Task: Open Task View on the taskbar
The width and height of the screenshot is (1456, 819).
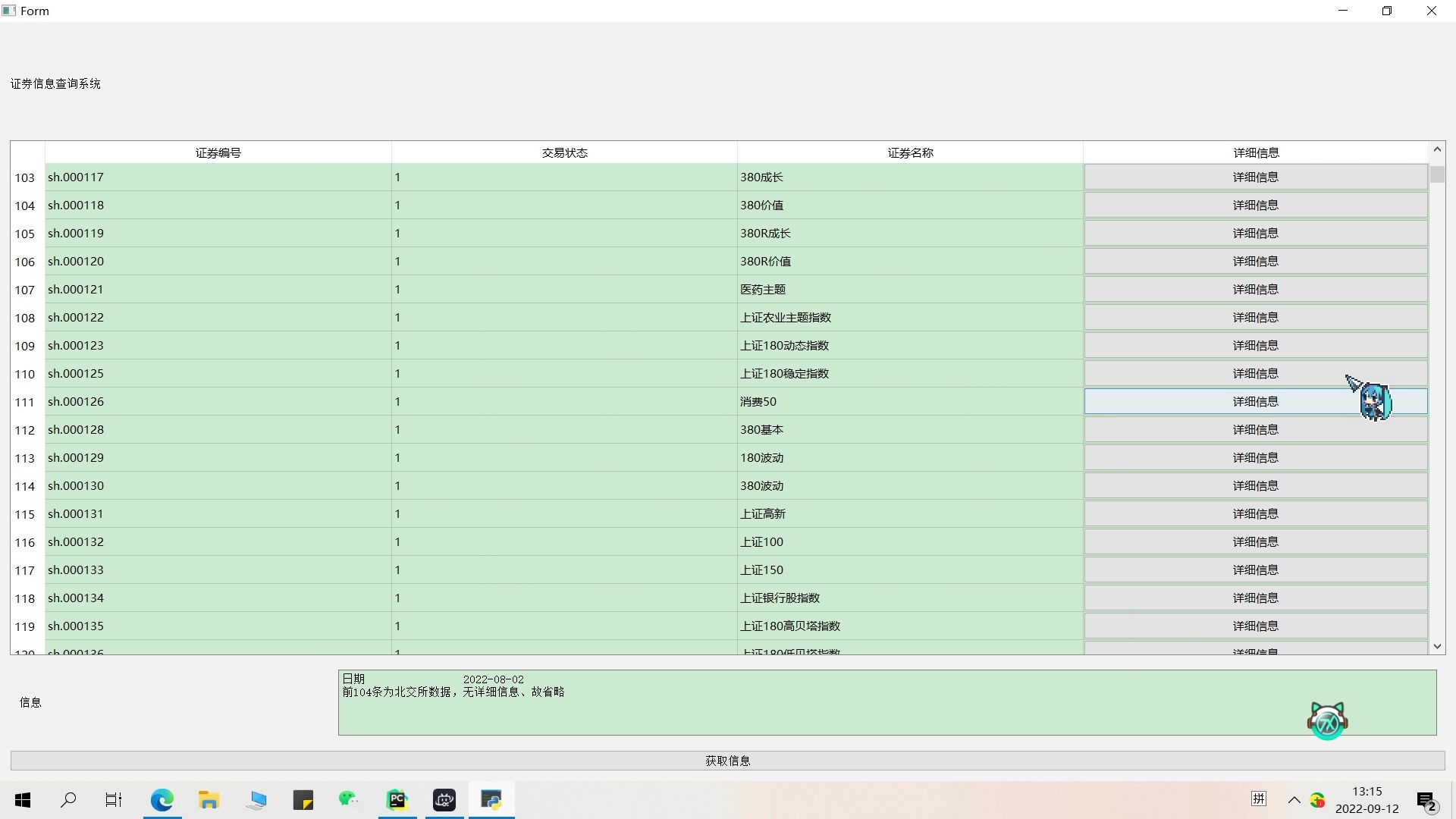Action: click(114, 800)
